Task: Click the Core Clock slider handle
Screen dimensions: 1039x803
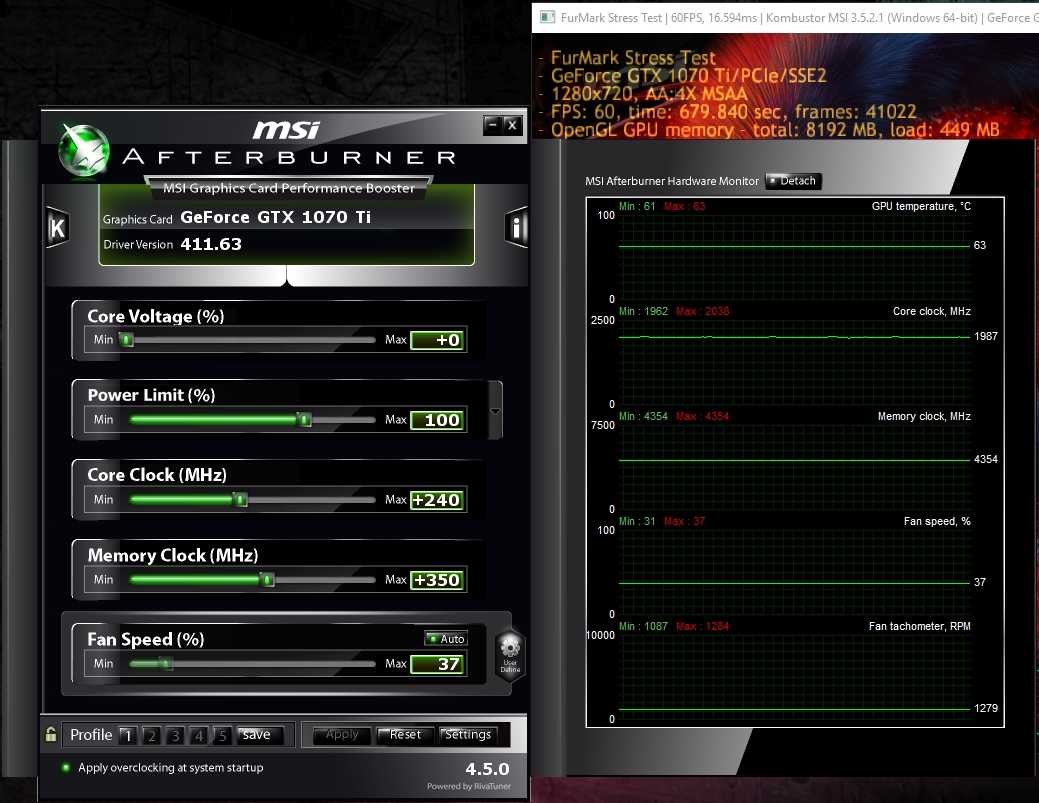Action: 240,499
